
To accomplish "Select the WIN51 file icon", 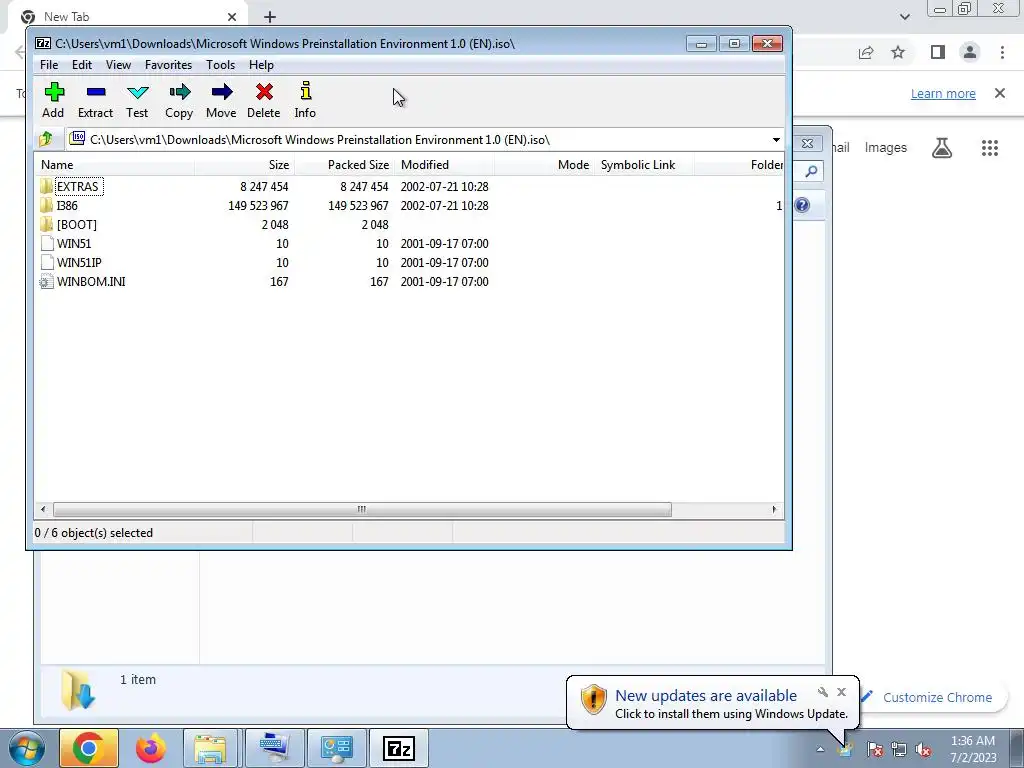I will [x=46, y=244].
